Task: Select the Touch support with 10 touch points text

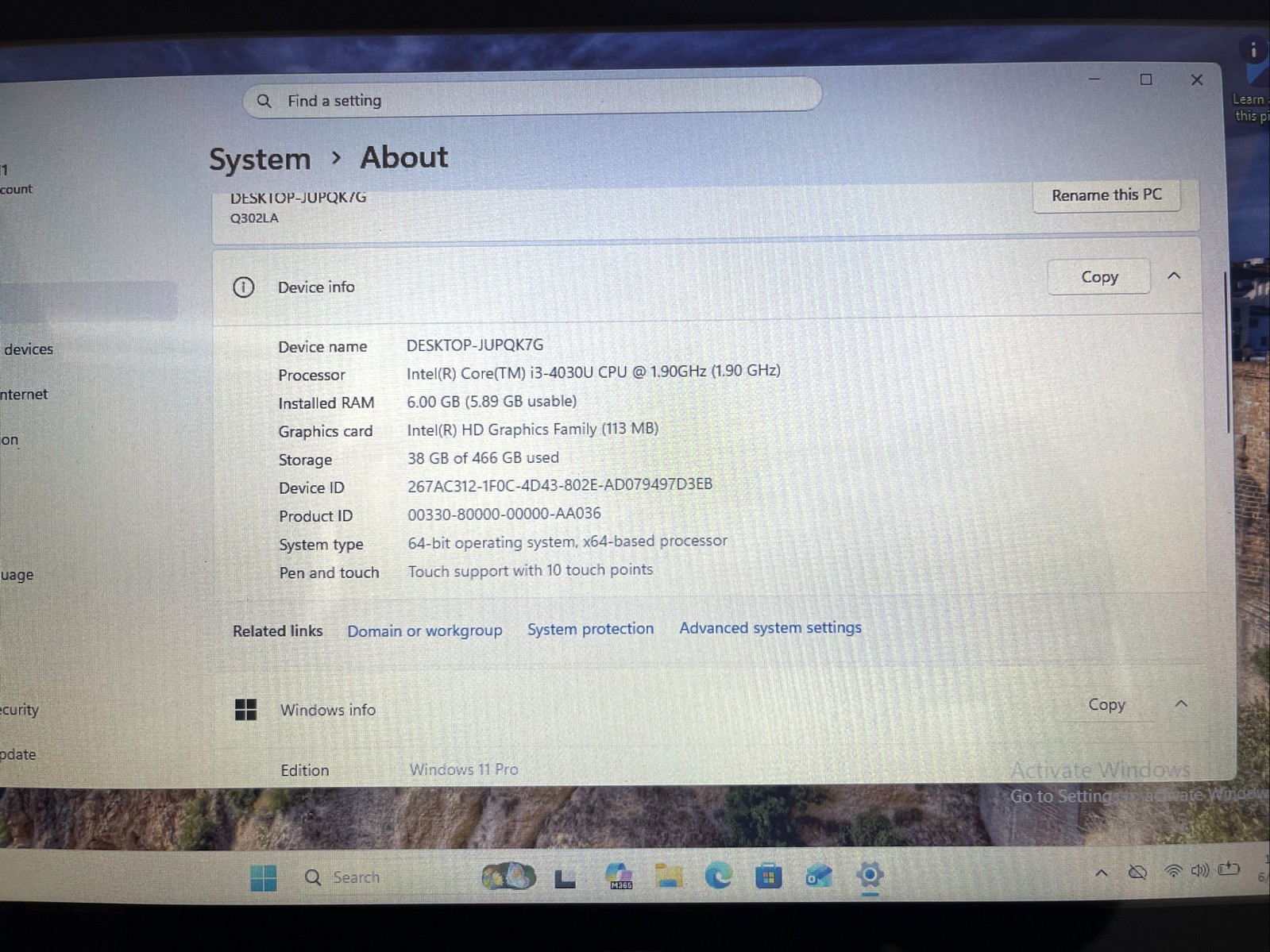Action: [530, 570]
